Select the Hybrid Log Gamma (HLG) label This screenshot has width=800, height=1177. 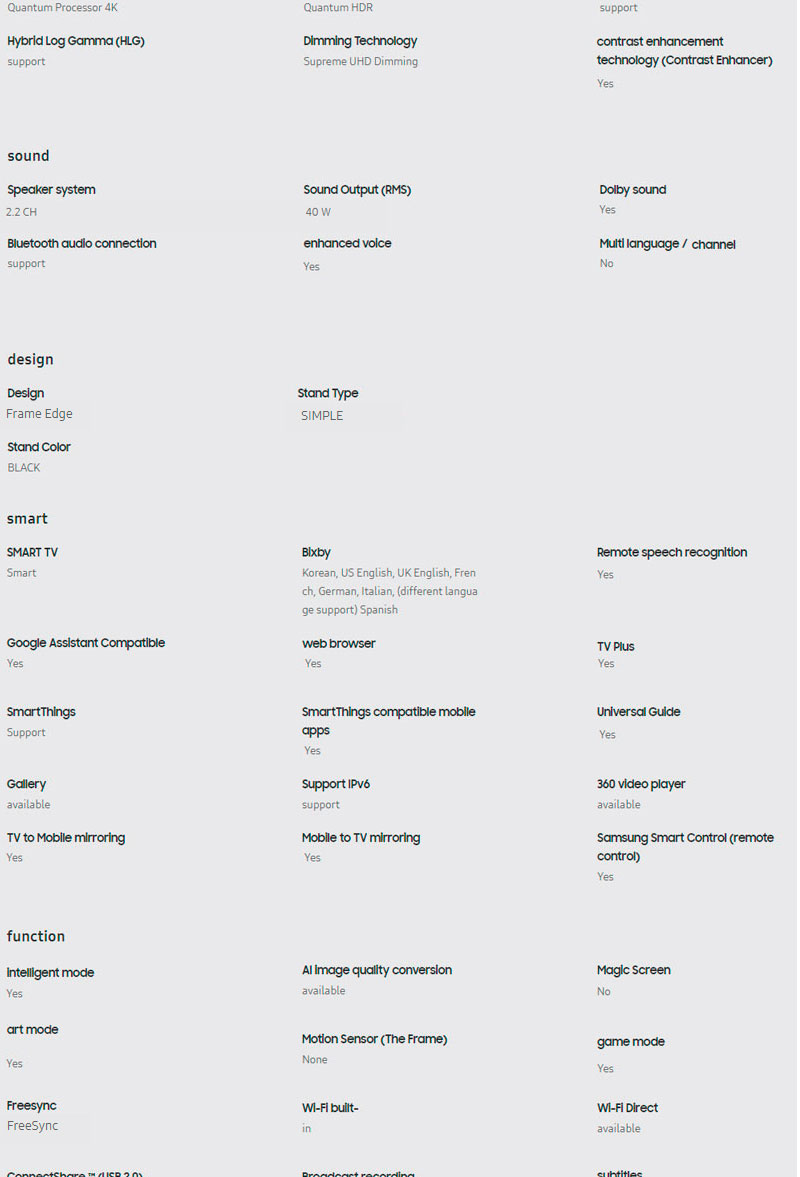[x=76, y=41]
